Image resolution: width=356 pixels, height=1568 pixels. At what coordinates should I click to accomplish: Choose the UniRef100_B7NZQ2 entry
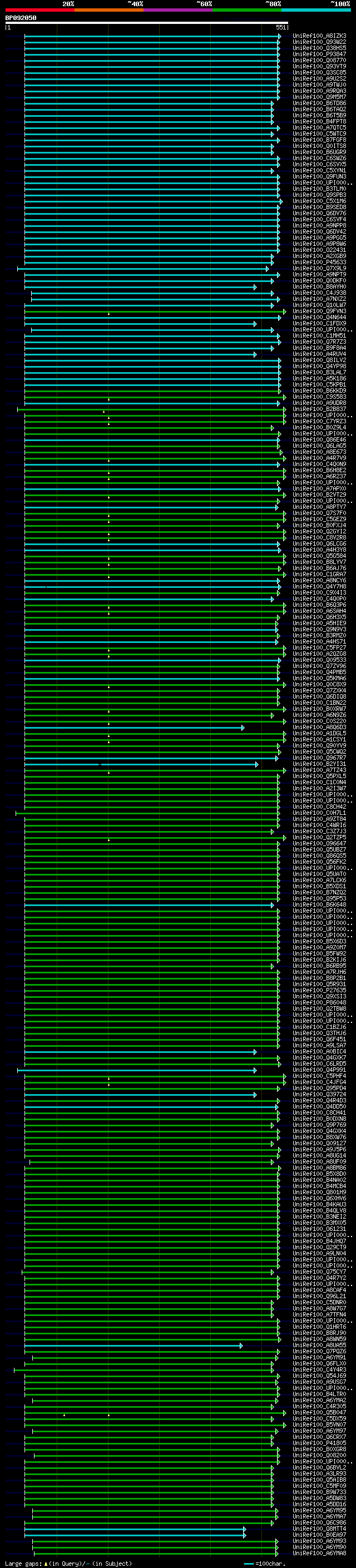[319, 892]
